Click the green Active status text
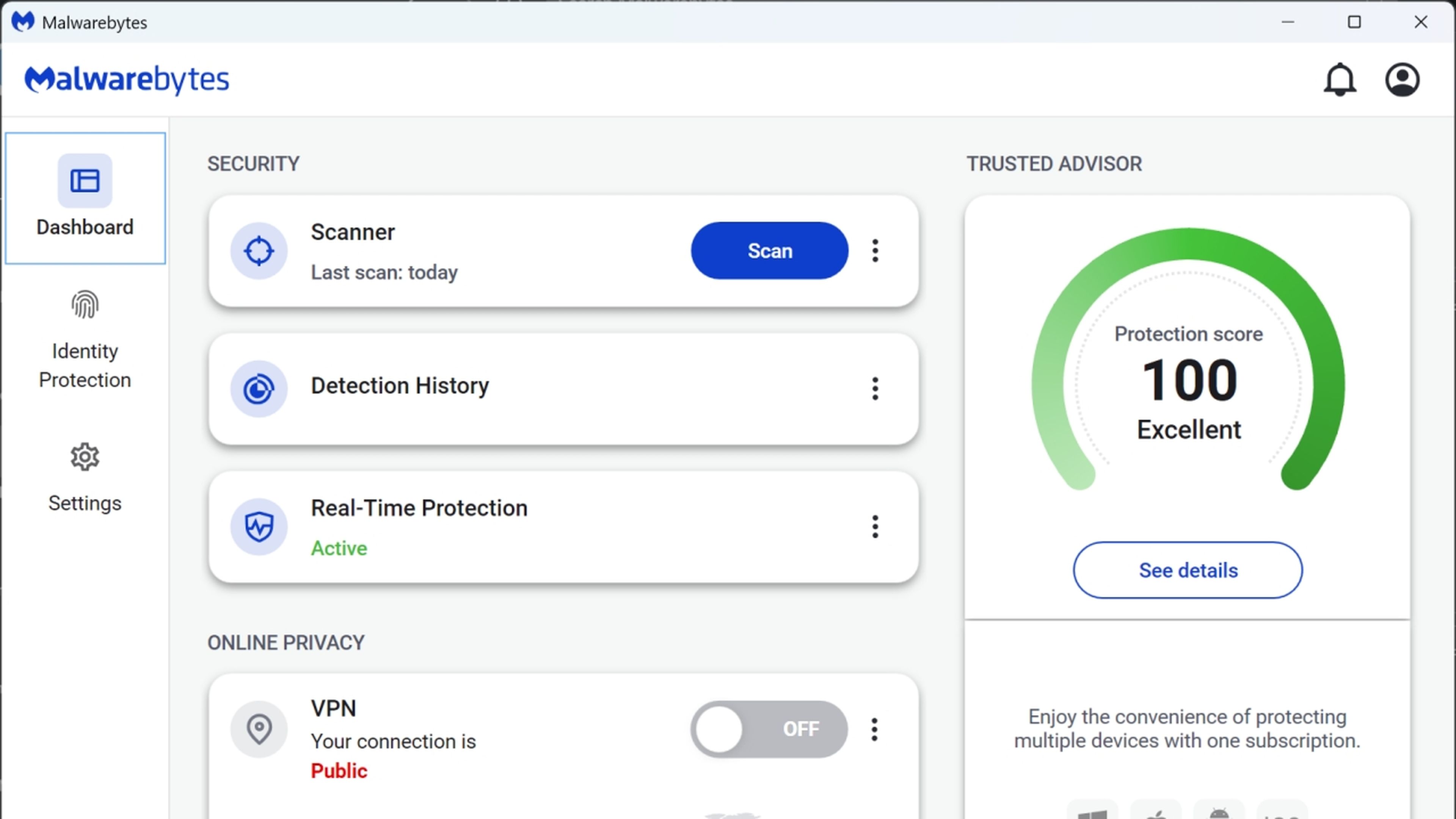The height and width of the screenshot is (819, 1456). (339, 548)
